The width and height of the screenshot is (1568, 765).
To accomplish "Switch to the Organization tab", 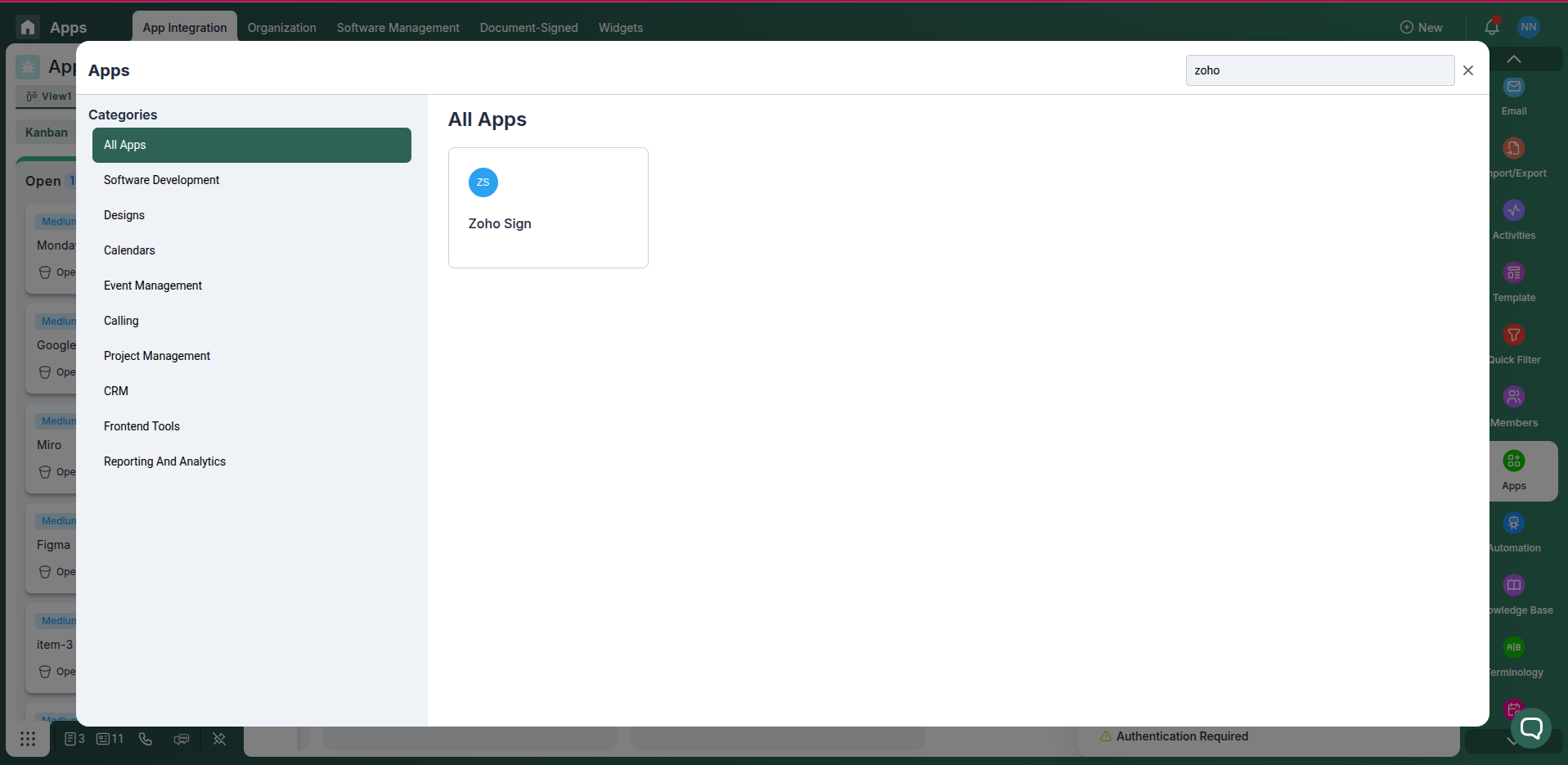I will click(x=281, y=27).
